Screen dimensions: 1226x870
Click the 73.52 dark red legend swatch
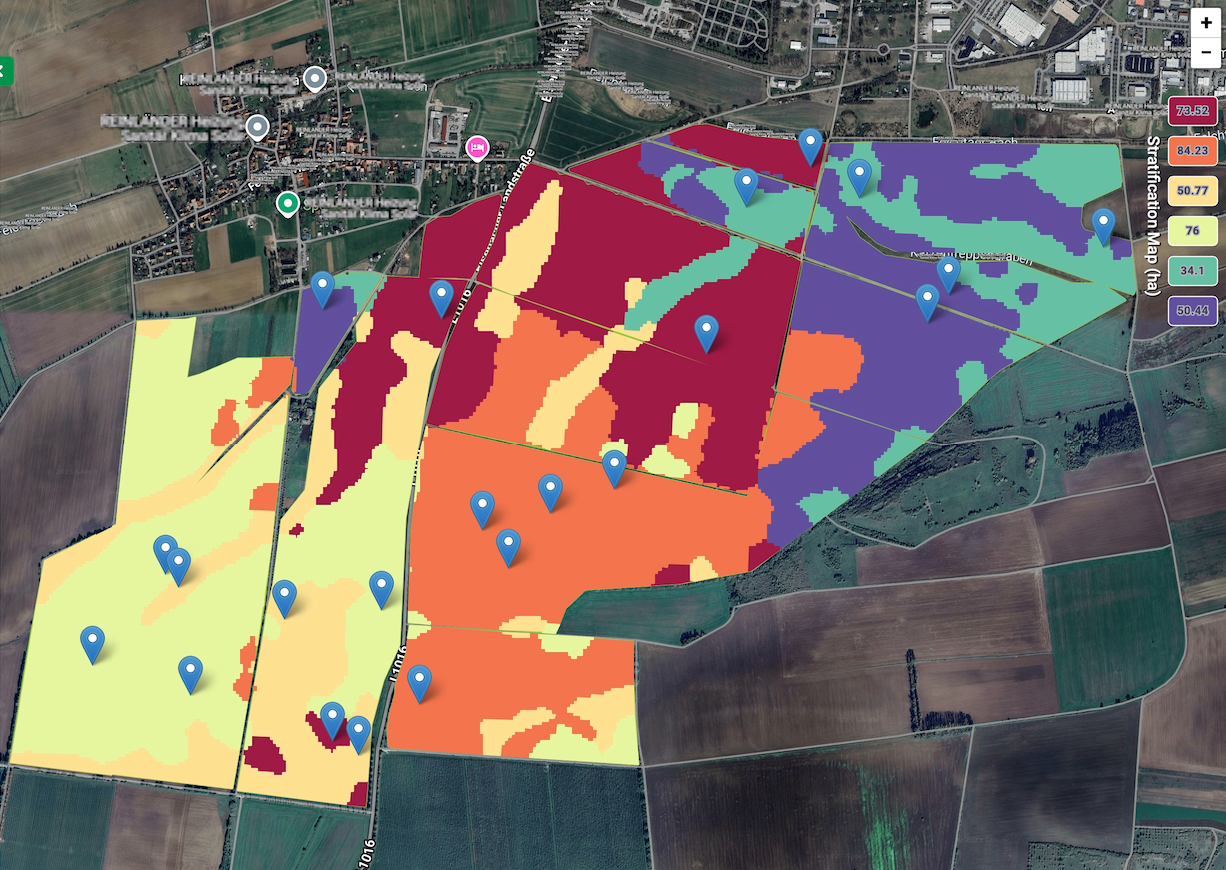(x=1192, y=110)
